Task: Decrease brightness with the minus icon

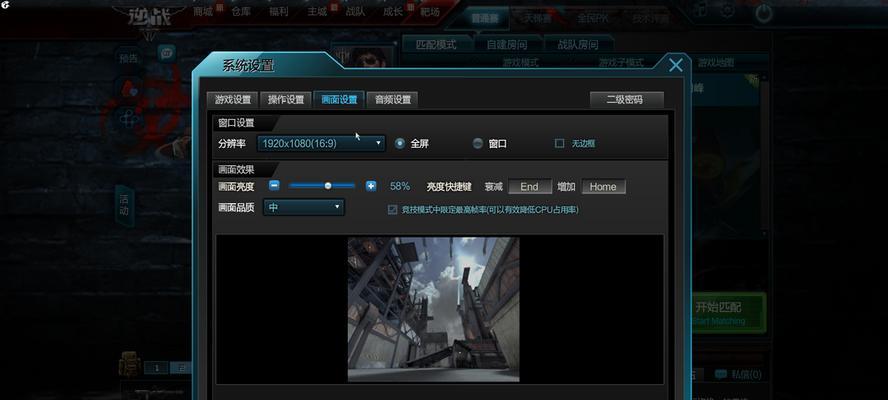Action: pyautogui.click(x=274, y=185)
